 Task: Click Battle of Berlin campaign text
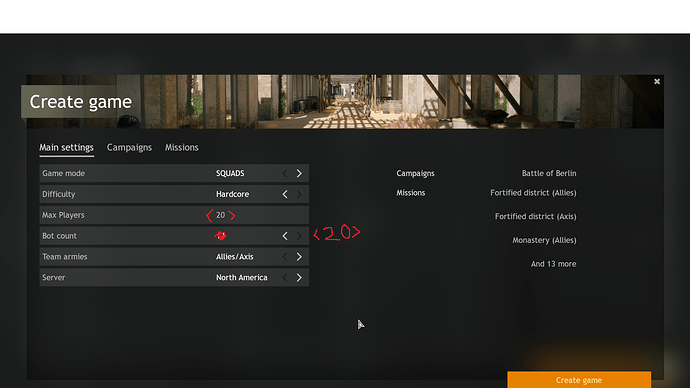(549, 173)
